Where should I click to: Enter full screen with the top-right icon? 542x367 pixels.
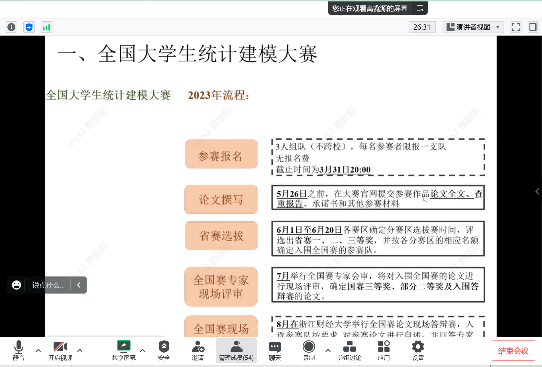pyautogui.click(x=516, y=27)
